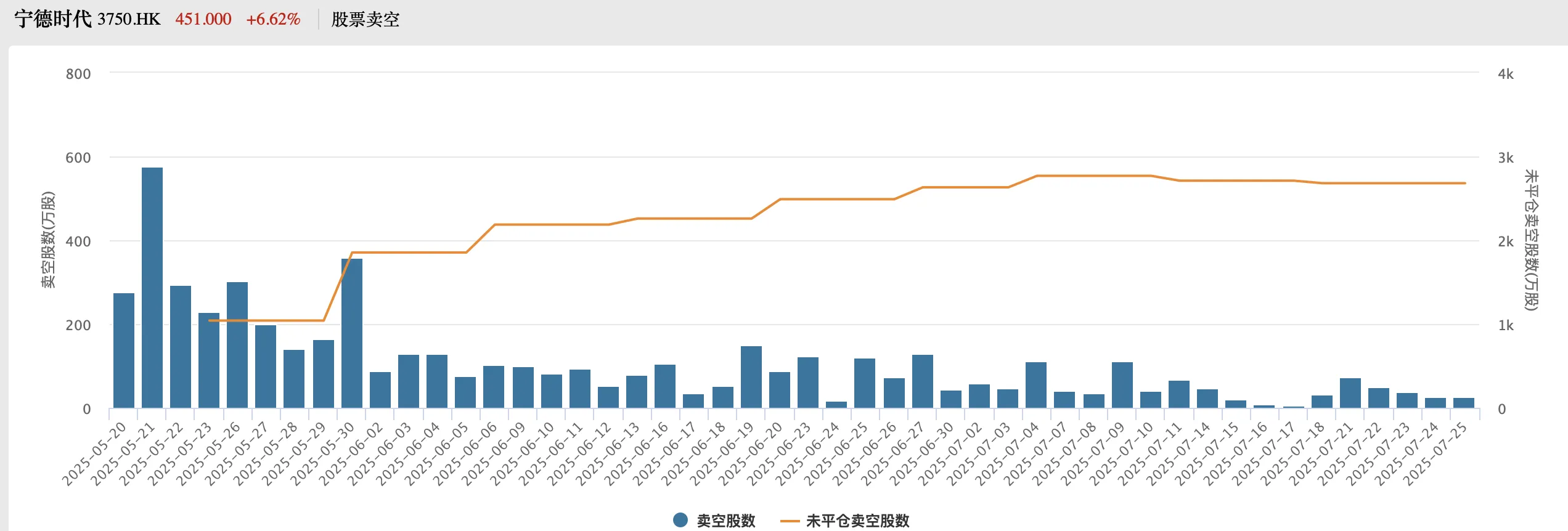Viewport: 1568px width, 531px height.
Task: Click the 800 left axis value
Action: pyautogui.click(x=78, y=74)
